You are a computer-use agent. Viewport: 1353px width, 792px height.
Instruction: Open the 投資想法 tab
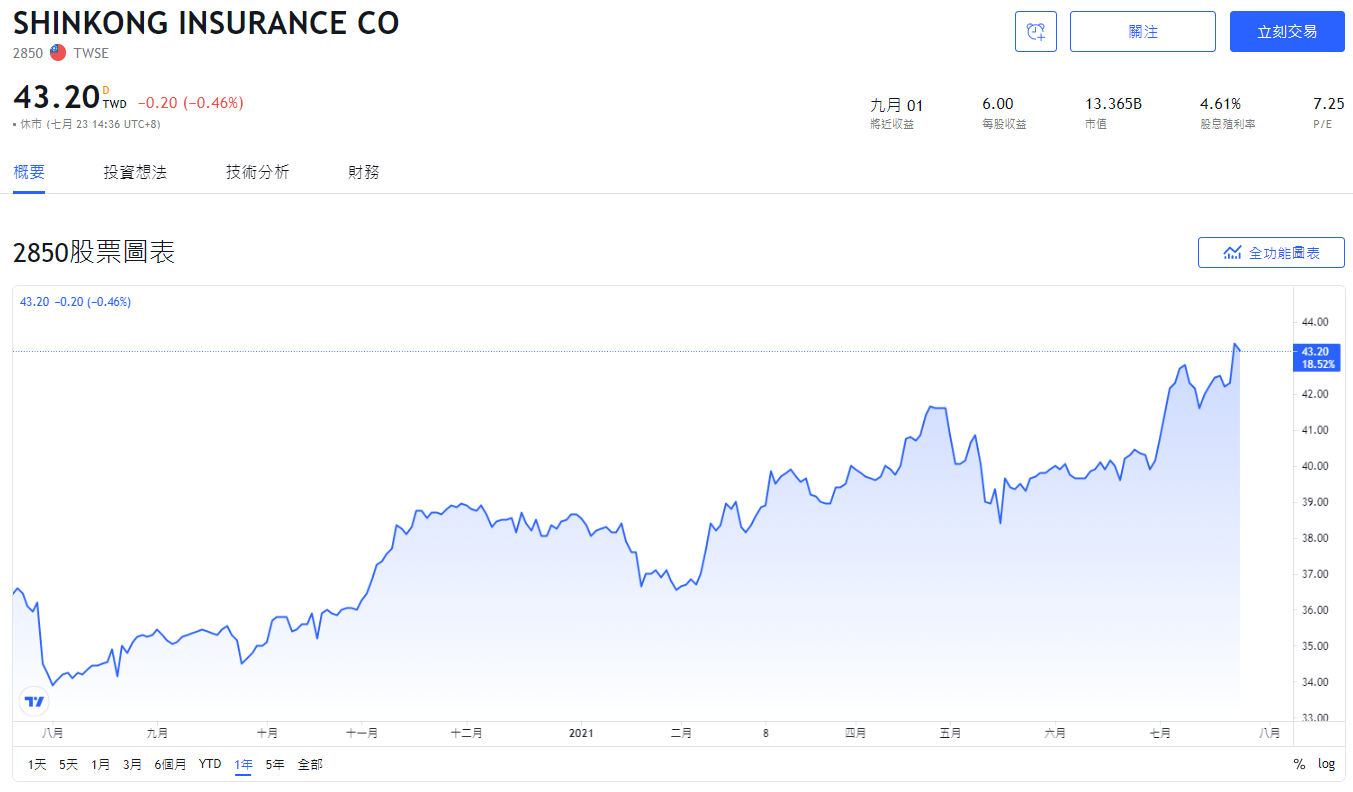point(135,172)
